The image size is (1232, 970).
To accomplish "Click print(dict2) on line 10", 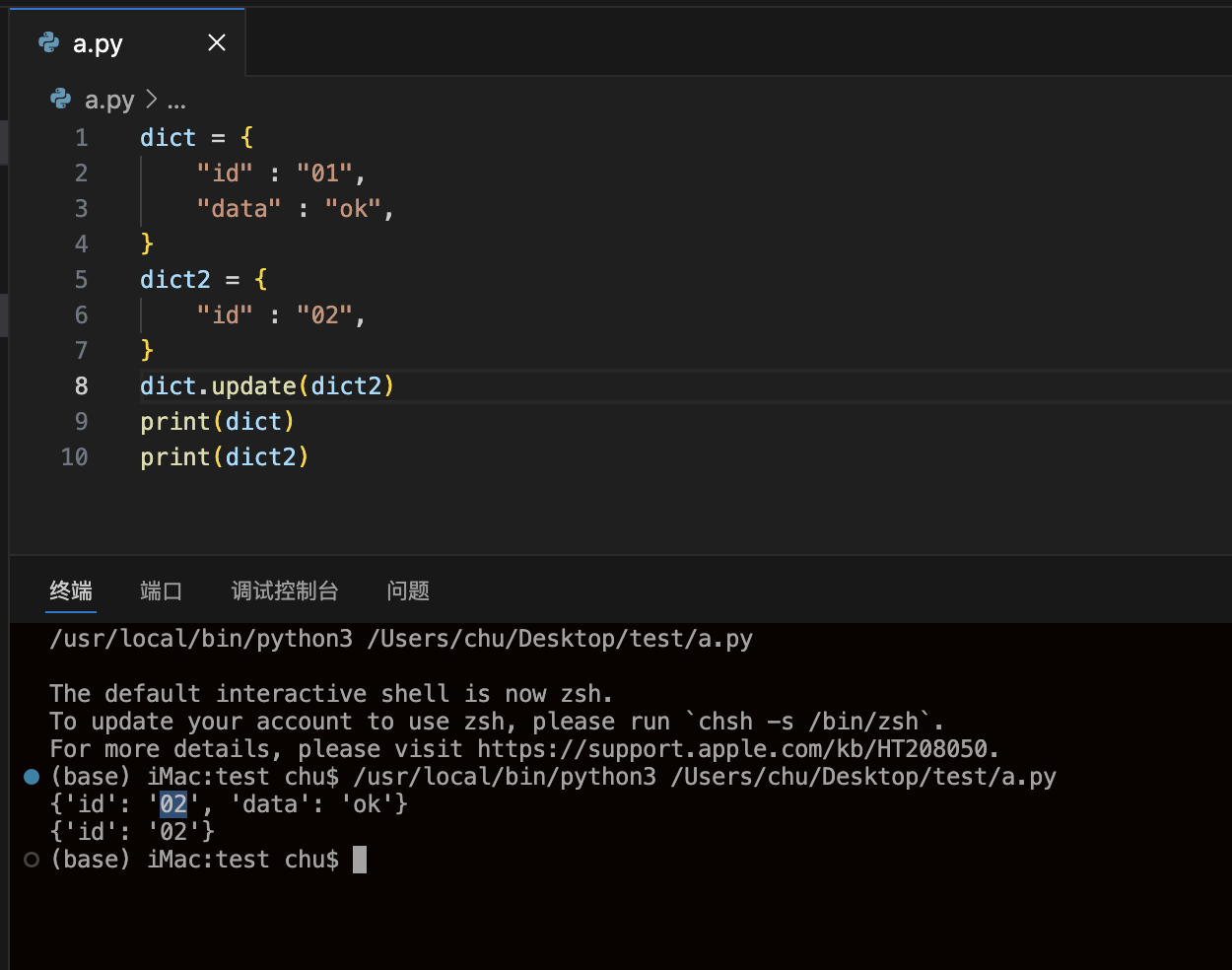I will pos(224,456).
